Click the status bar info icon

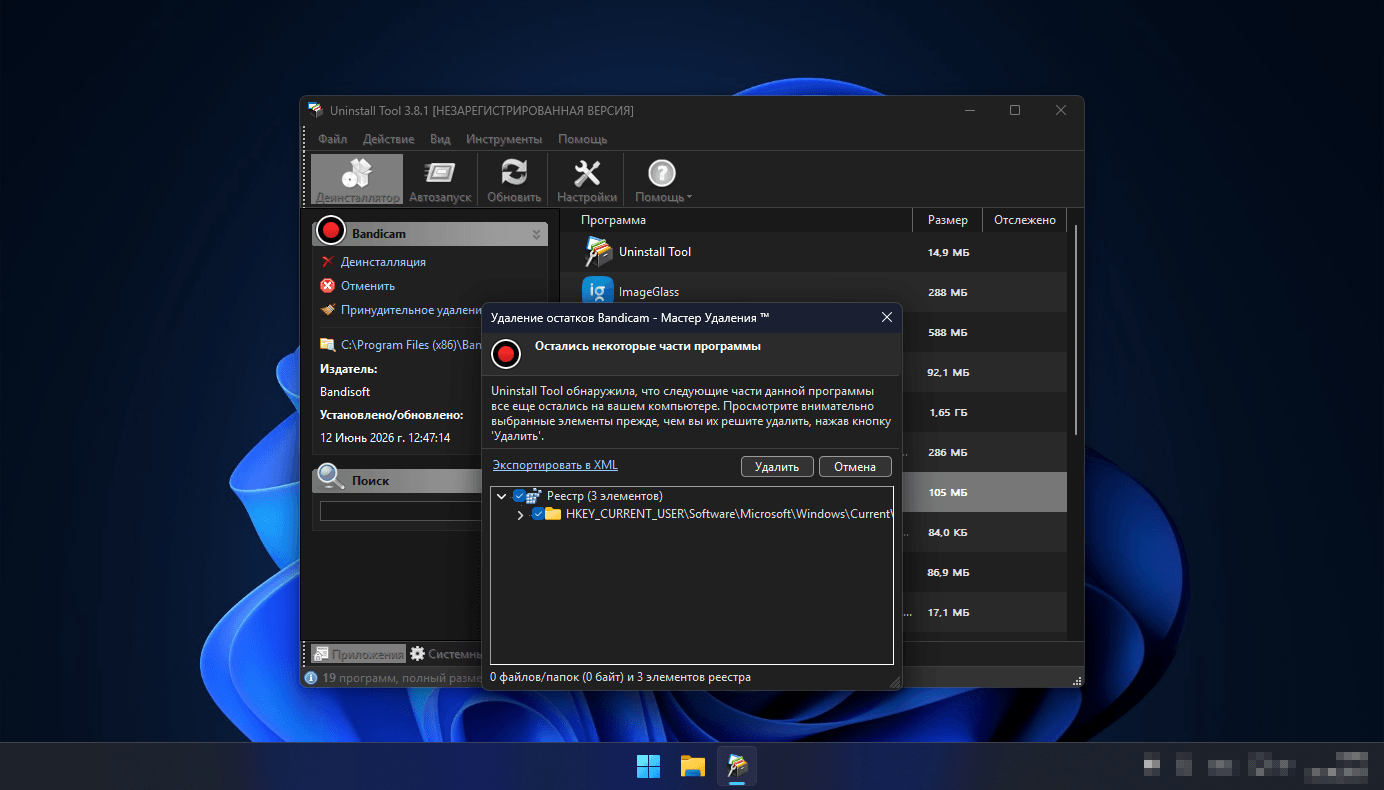tap(310, 678)
